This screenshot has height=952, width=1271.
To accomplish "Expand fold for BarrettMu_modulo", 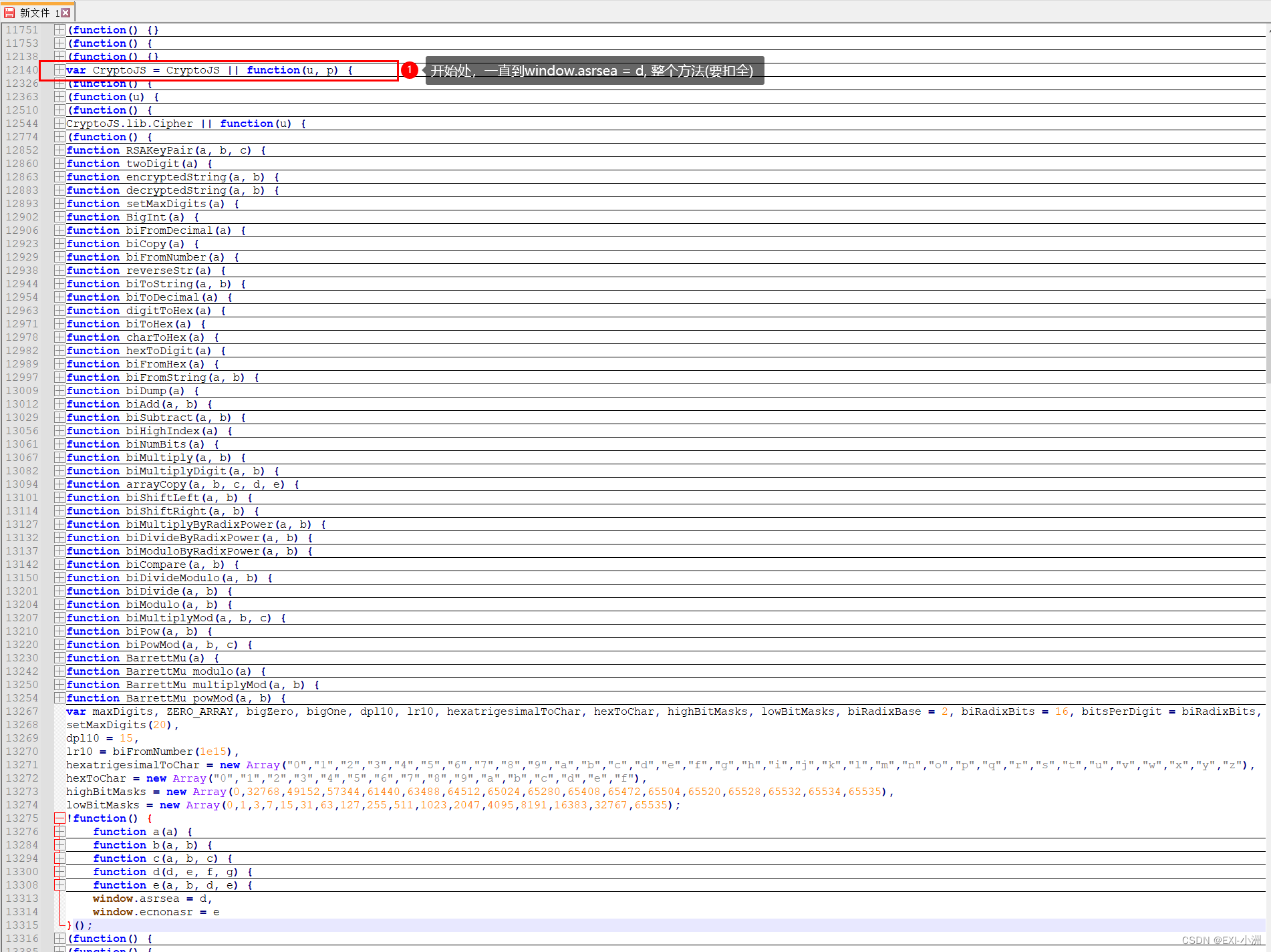I will (59, 671).
